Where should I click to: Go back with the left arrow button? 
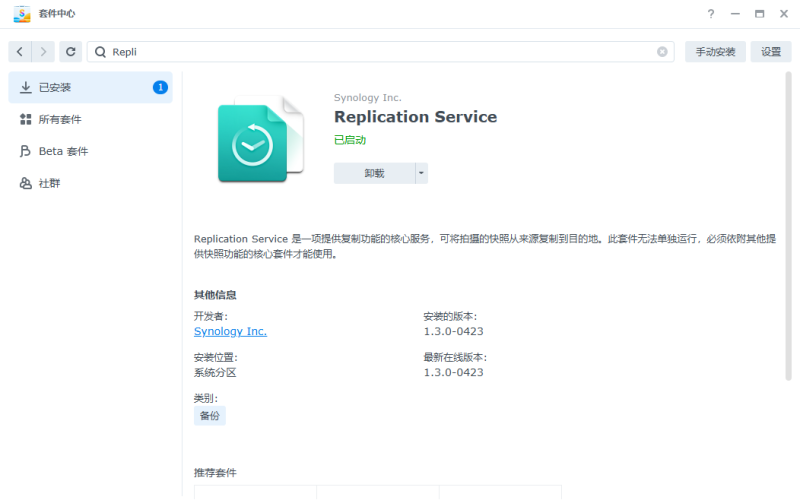pyautogui.click(x=20, y=52)
